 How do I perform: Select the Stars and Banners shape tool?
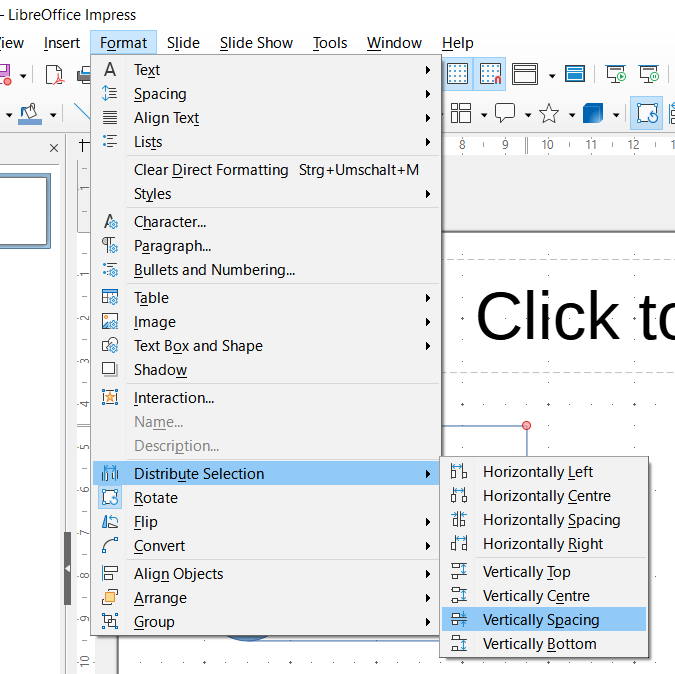[x=549, y=114]
